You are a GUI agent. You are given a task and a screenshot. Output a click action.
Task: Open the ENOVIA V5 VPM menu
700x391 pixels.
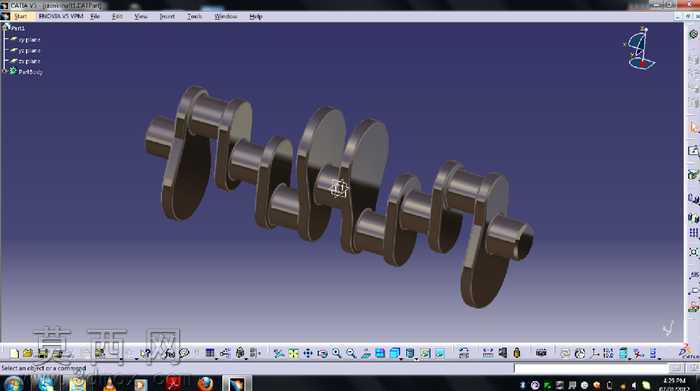61,17
